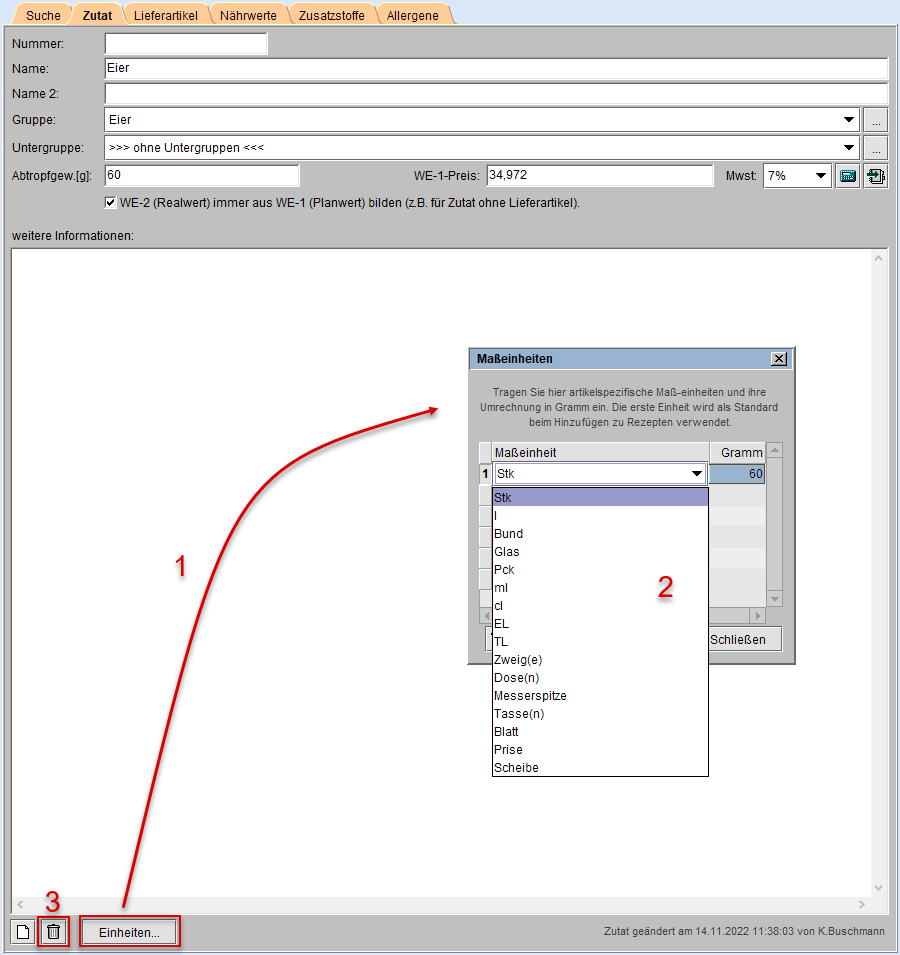The image size is (900, 955).
Task: Close the Maßeinheiten dialog with X
Action: point(779,359)
